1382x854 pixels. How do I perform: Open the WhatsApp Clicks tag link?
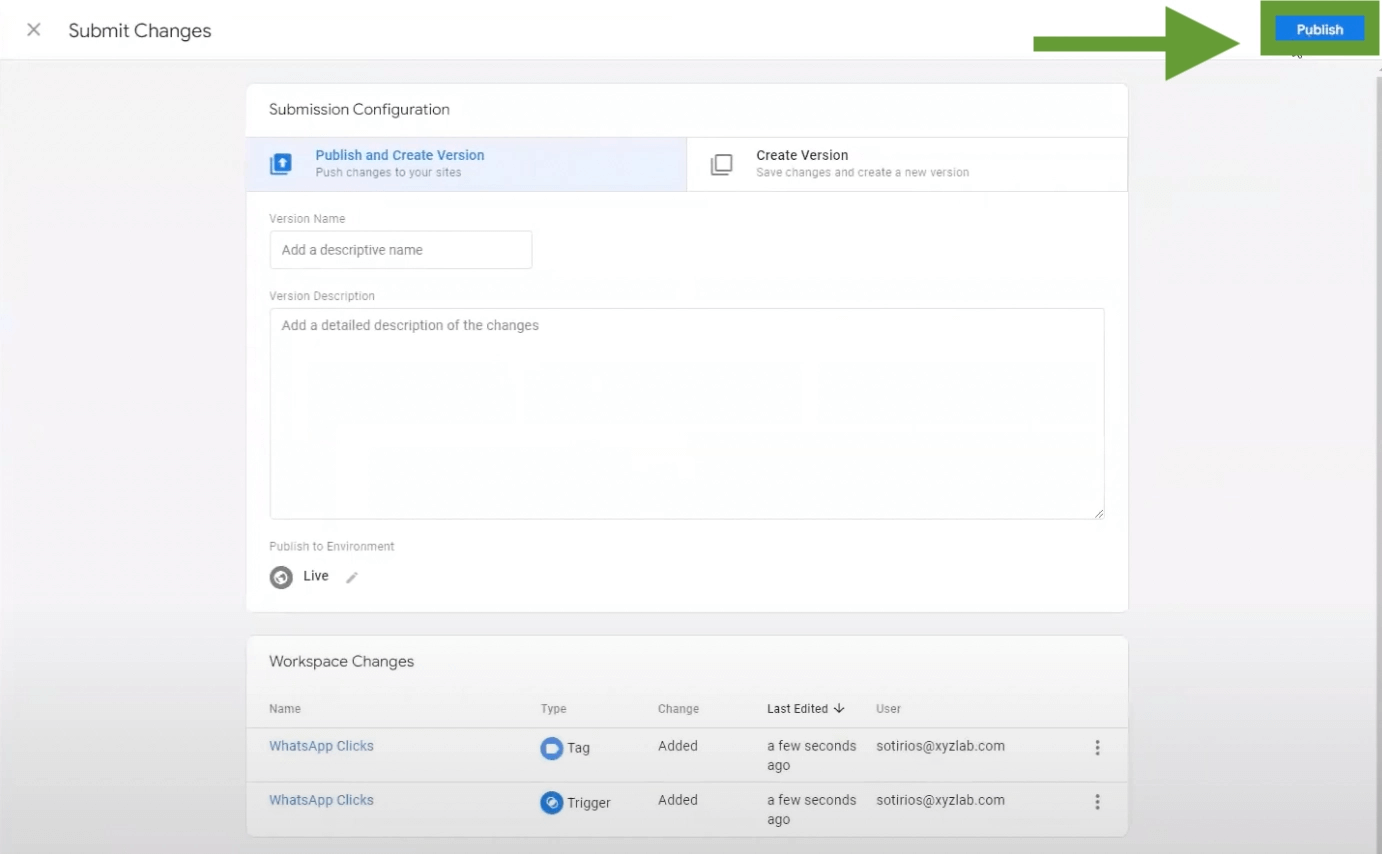[321, 746]
